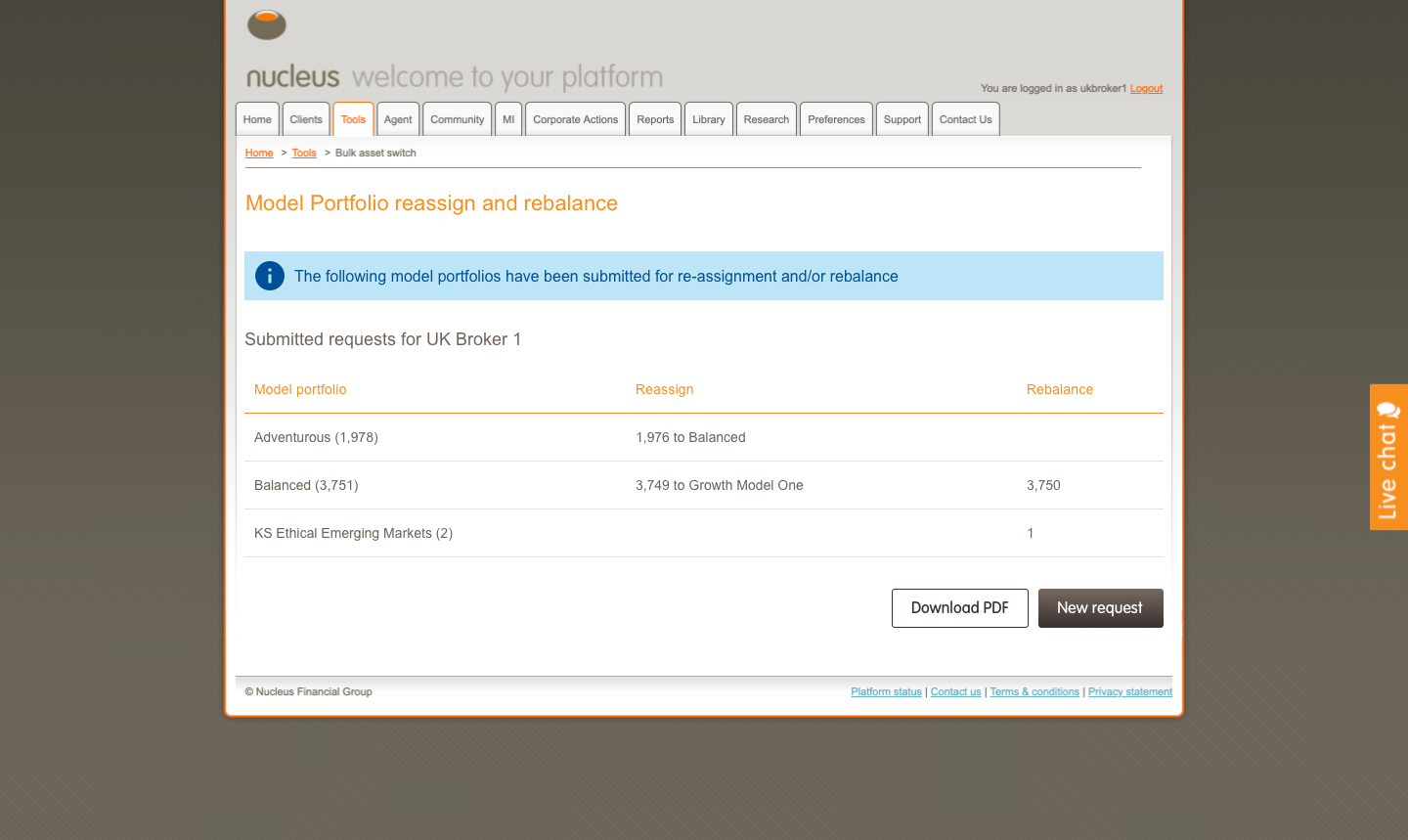
Task: Click the Model Portfolio reassign and rebalance title
Action: (x=431, y=203)
